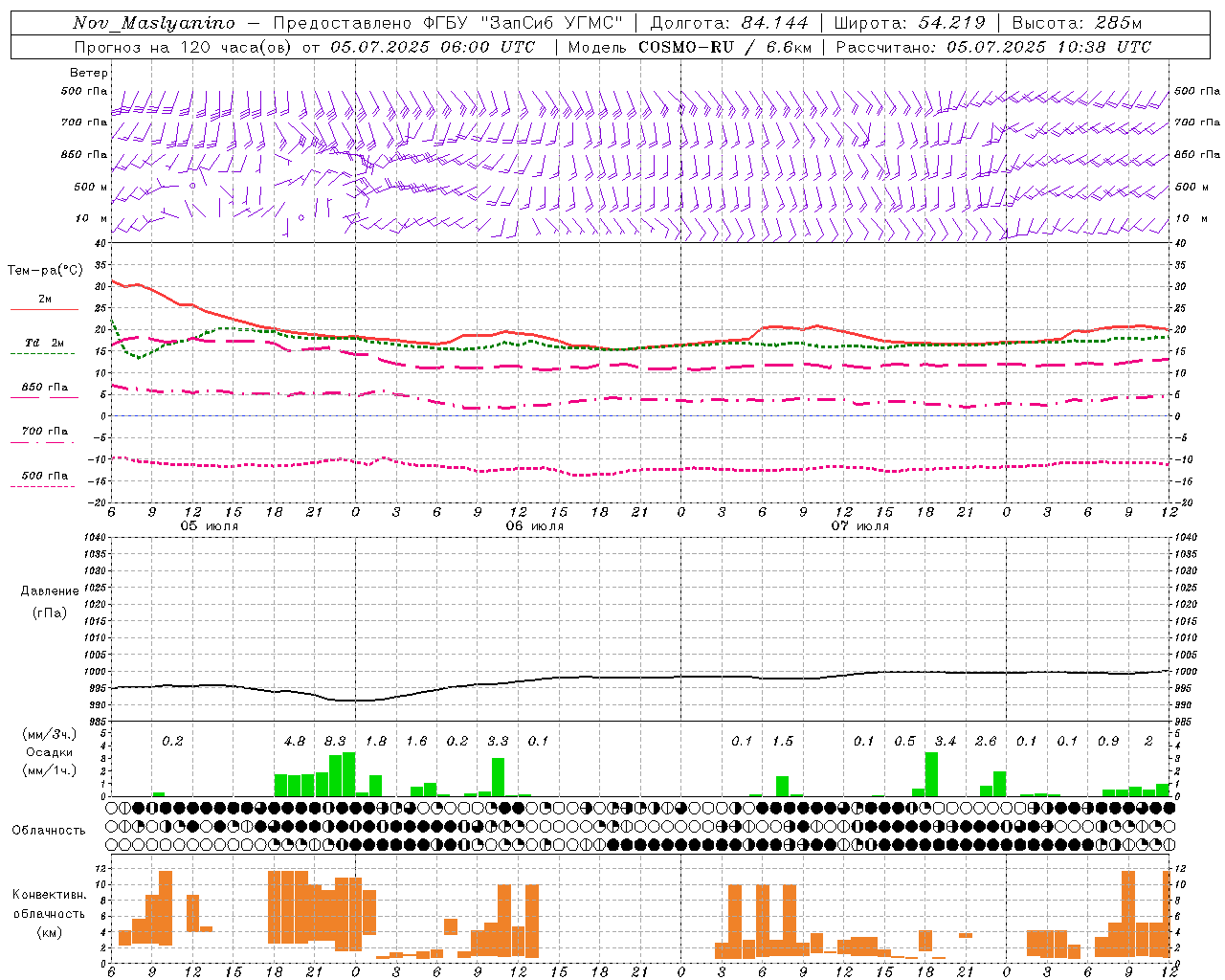The width and height of the screenshot is (1225, 980).
Task: Select the precipitation total 8.3
Action: (335, 741)
